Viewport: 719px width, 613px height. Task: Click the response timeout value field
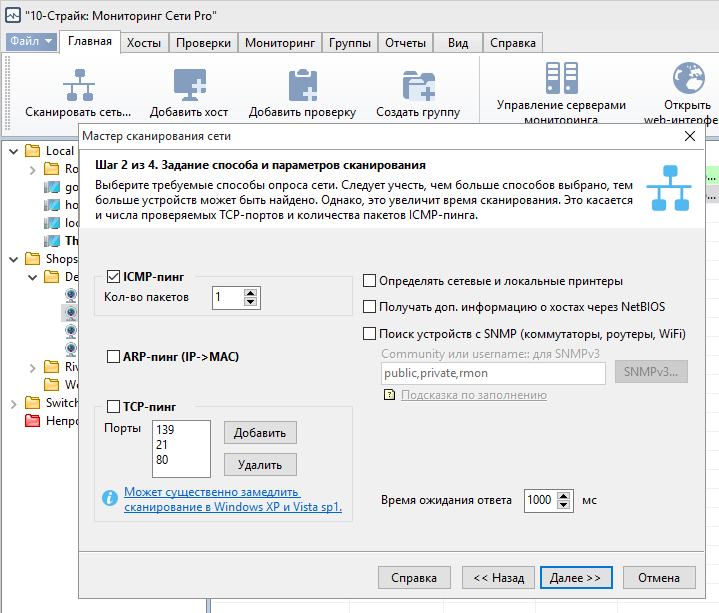541,500
